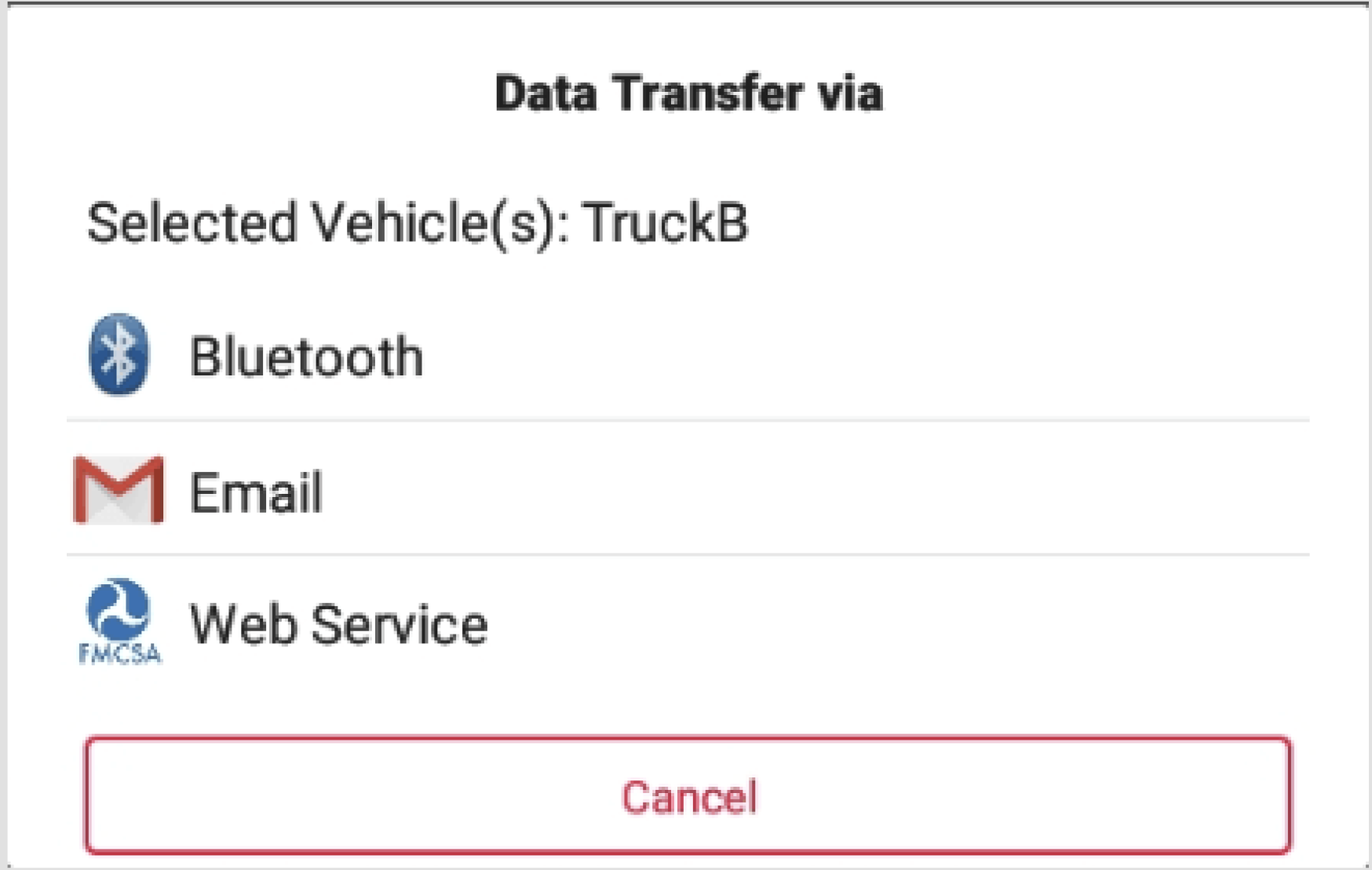Click the FMCSA text beneath the logo
This screenshot has height=870, width=1372.
coord(119,653)
